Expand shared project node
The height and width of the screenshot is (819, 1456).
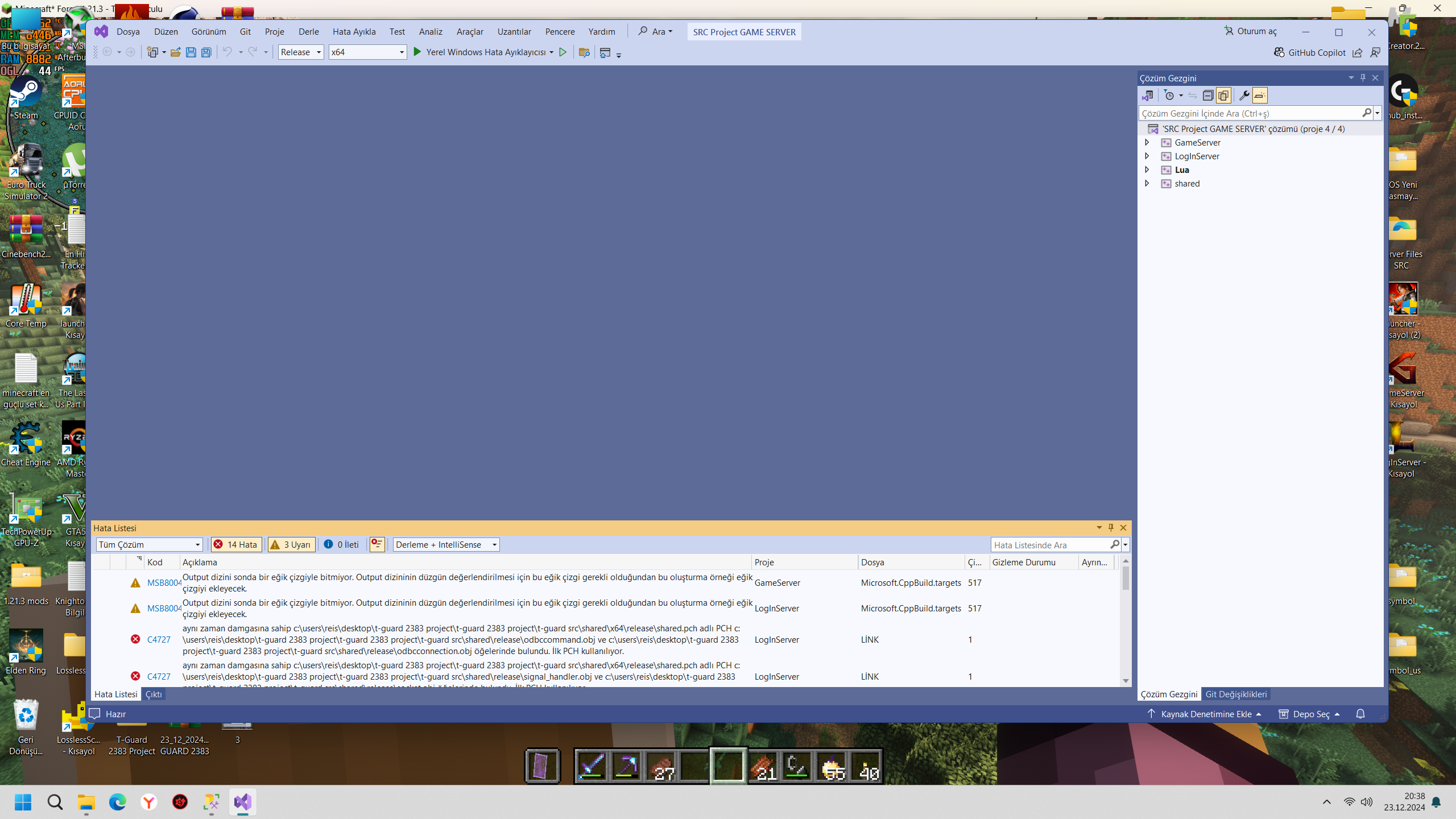click(x=1147, y=183)
